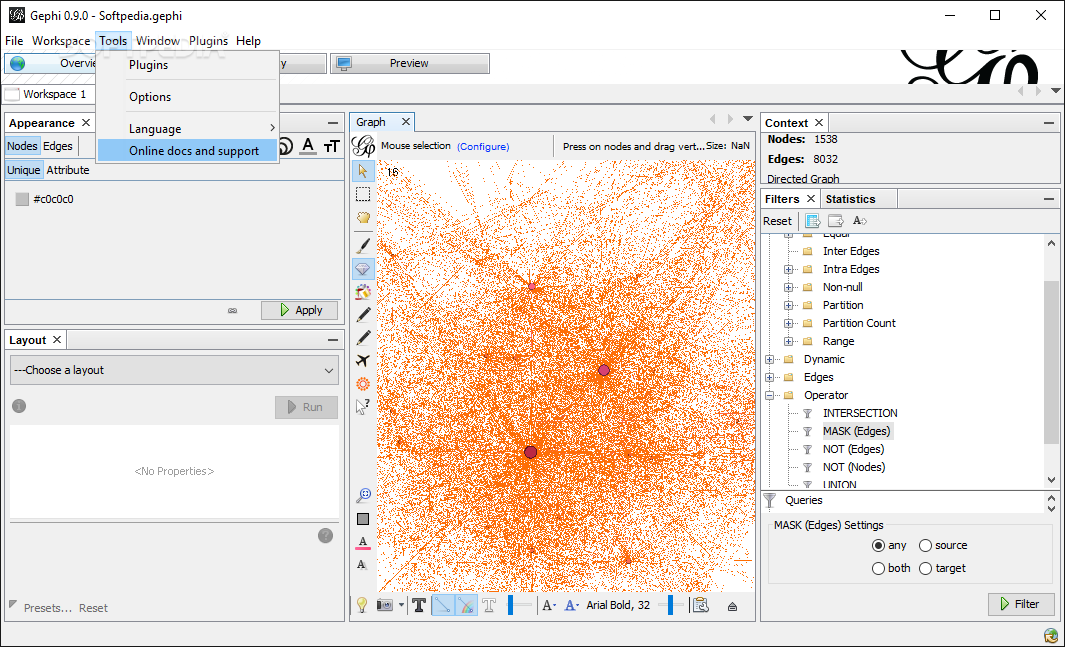Viewport: 1065px width, 647px height.
Task: Click the Reset filters button
Action: pyautogui.click(x=777, y=221)
